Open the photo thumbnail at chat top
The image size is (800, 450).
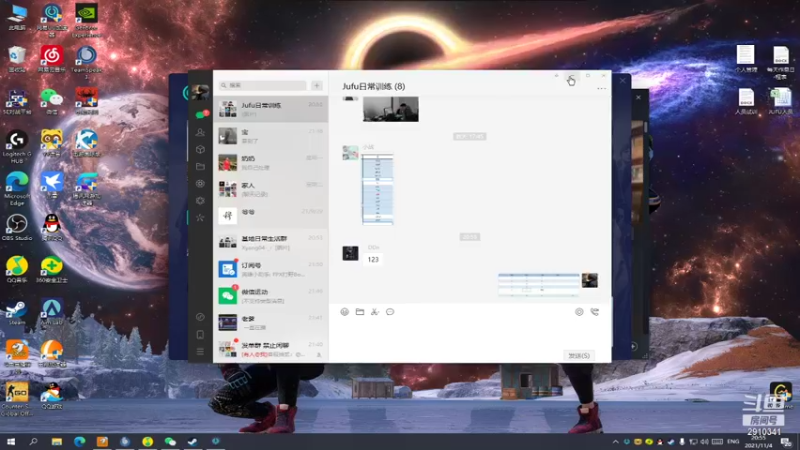[391, 109]
